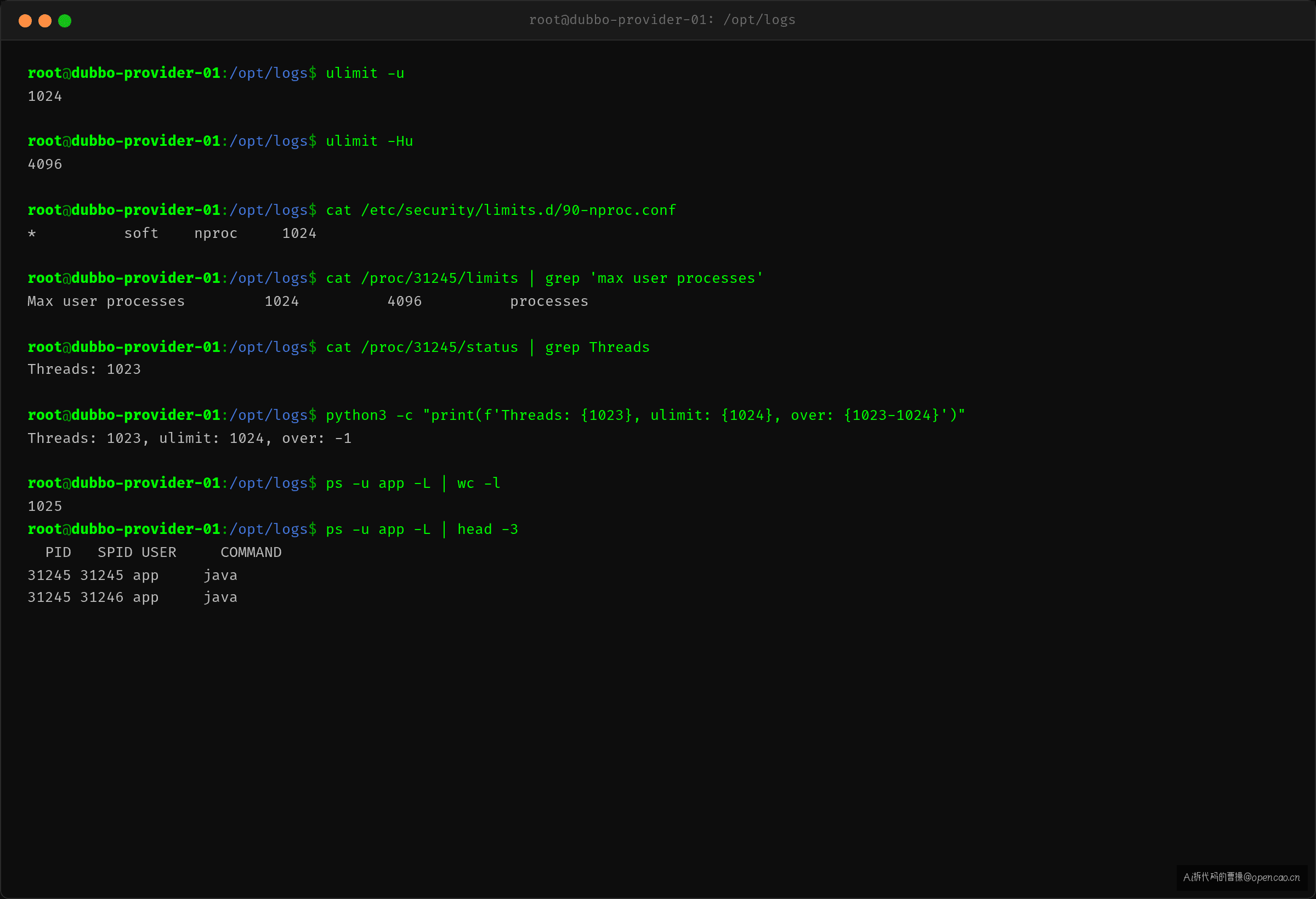
Task: Click the 'nproc' word in conf output
Action: [215, 233]
